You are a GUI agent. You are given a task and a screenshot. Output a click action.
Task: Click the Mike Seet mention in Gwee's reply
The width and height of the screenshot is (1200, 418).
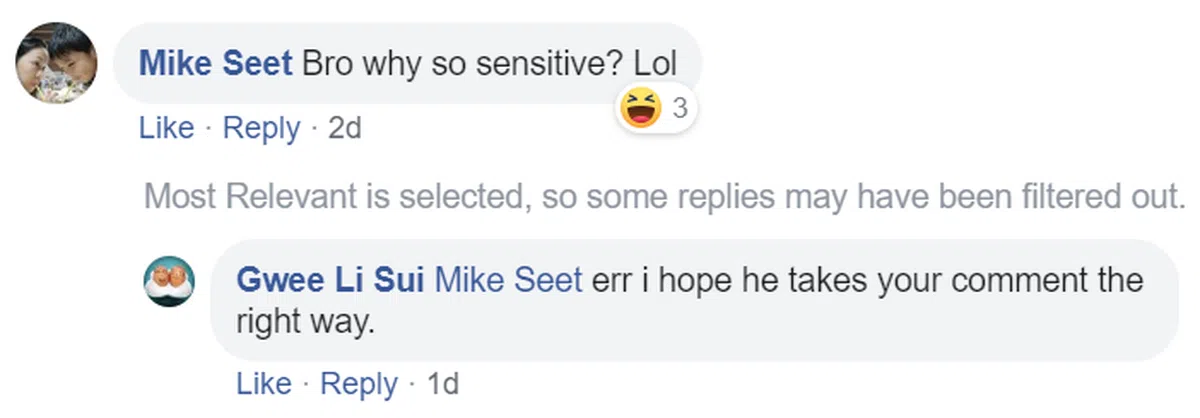(509, 280)
